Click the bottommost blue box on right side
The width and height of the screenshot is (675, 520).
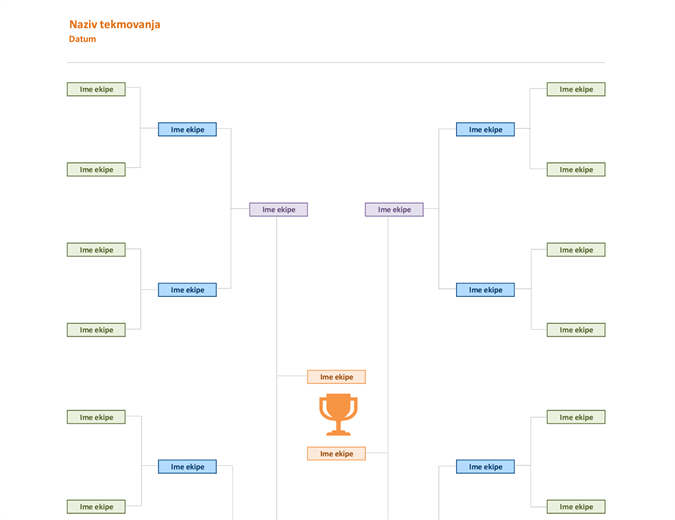[485, 467]
